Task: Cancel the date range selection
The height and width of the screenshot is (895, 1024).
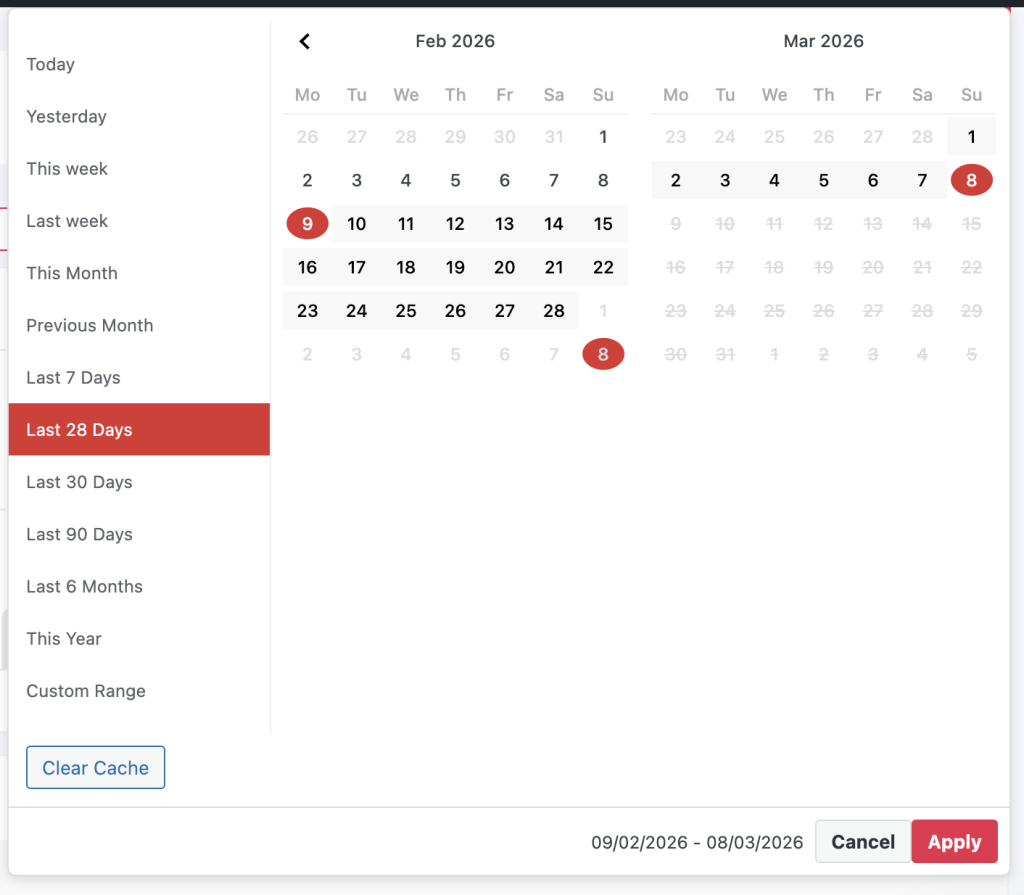Action: pos(862,842)
